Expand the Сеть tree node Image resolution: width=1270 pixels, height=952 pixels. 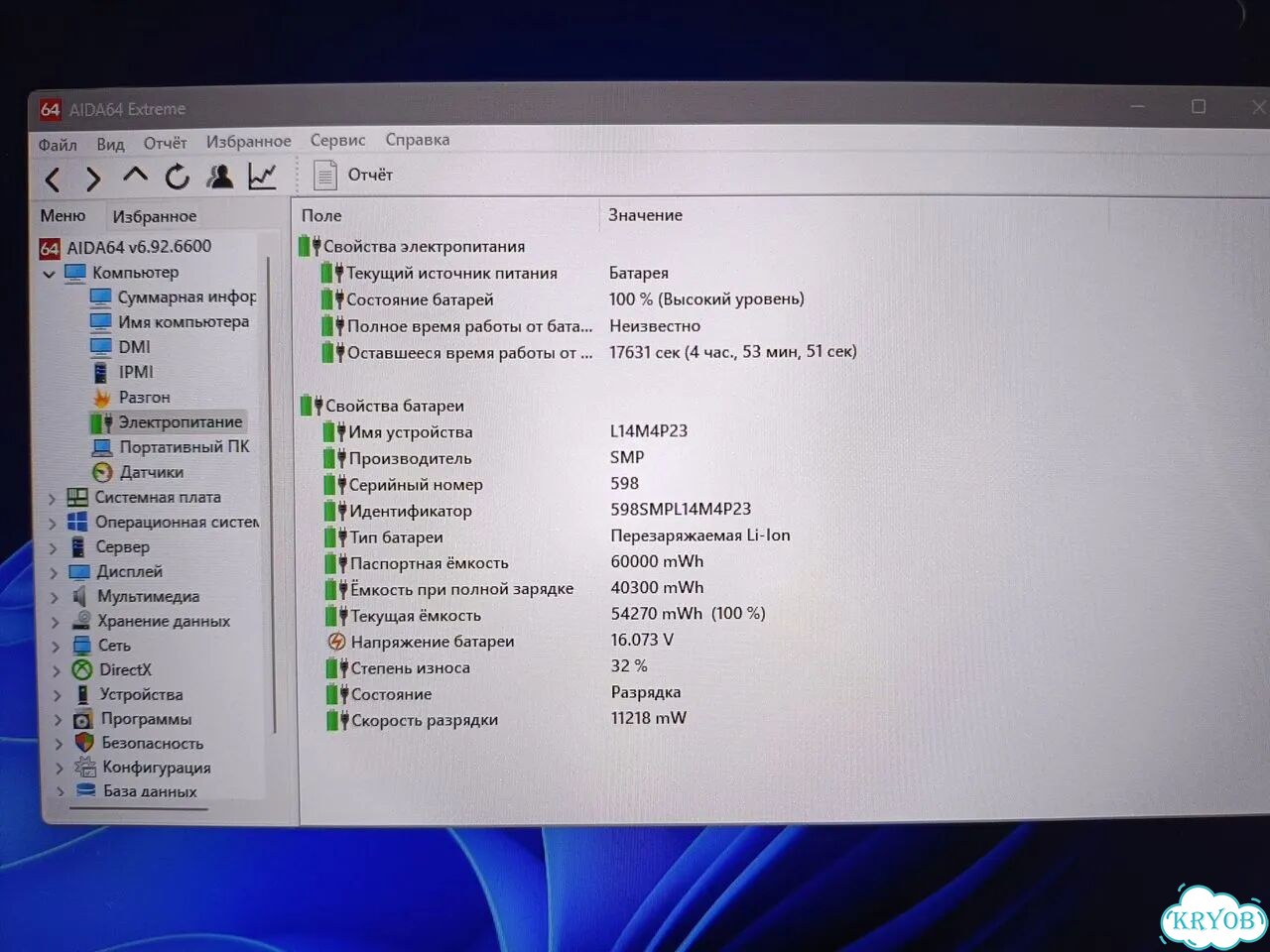pyautogui.click(x=56, y=646)
